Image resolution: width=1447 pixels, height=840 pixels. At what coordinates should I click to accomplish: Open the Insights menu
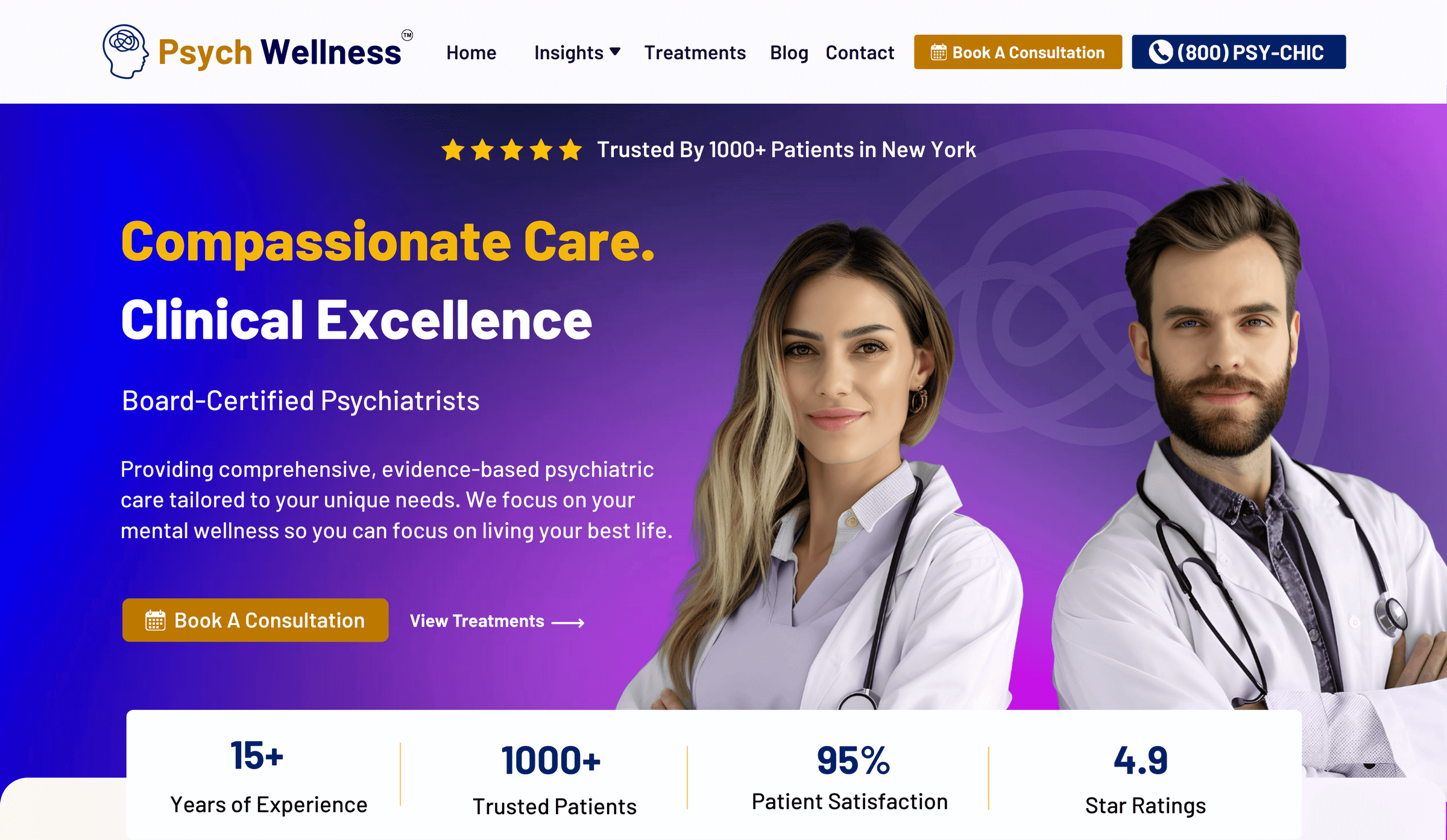click(x=576, y=52)
